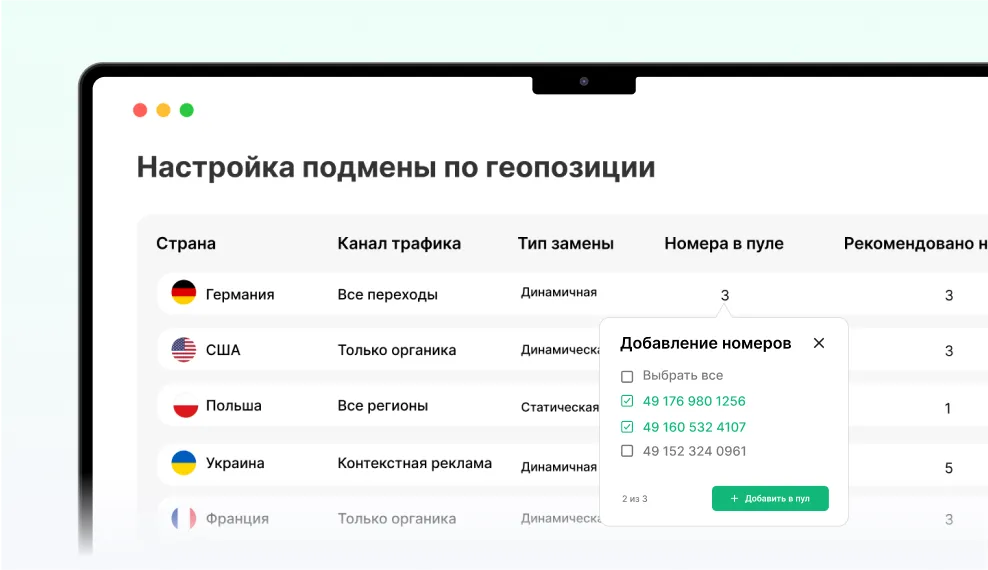Sort by Страна column header
Viewport: 988px width, 570px height.
[186, 244]
